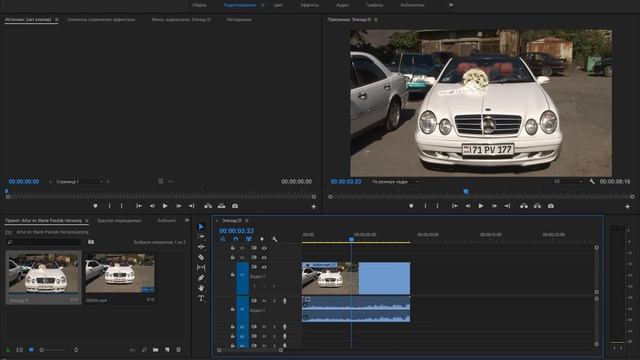Step forward one frame in Program monitor

494,206
